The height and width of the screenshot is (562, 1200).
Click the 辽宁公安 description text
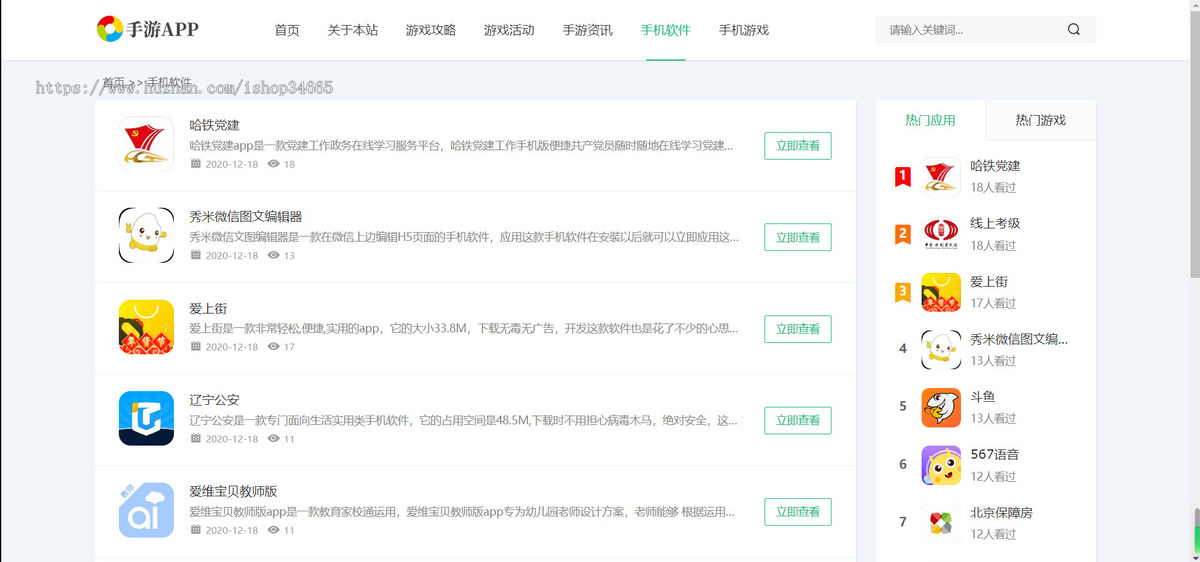(464, 421)
